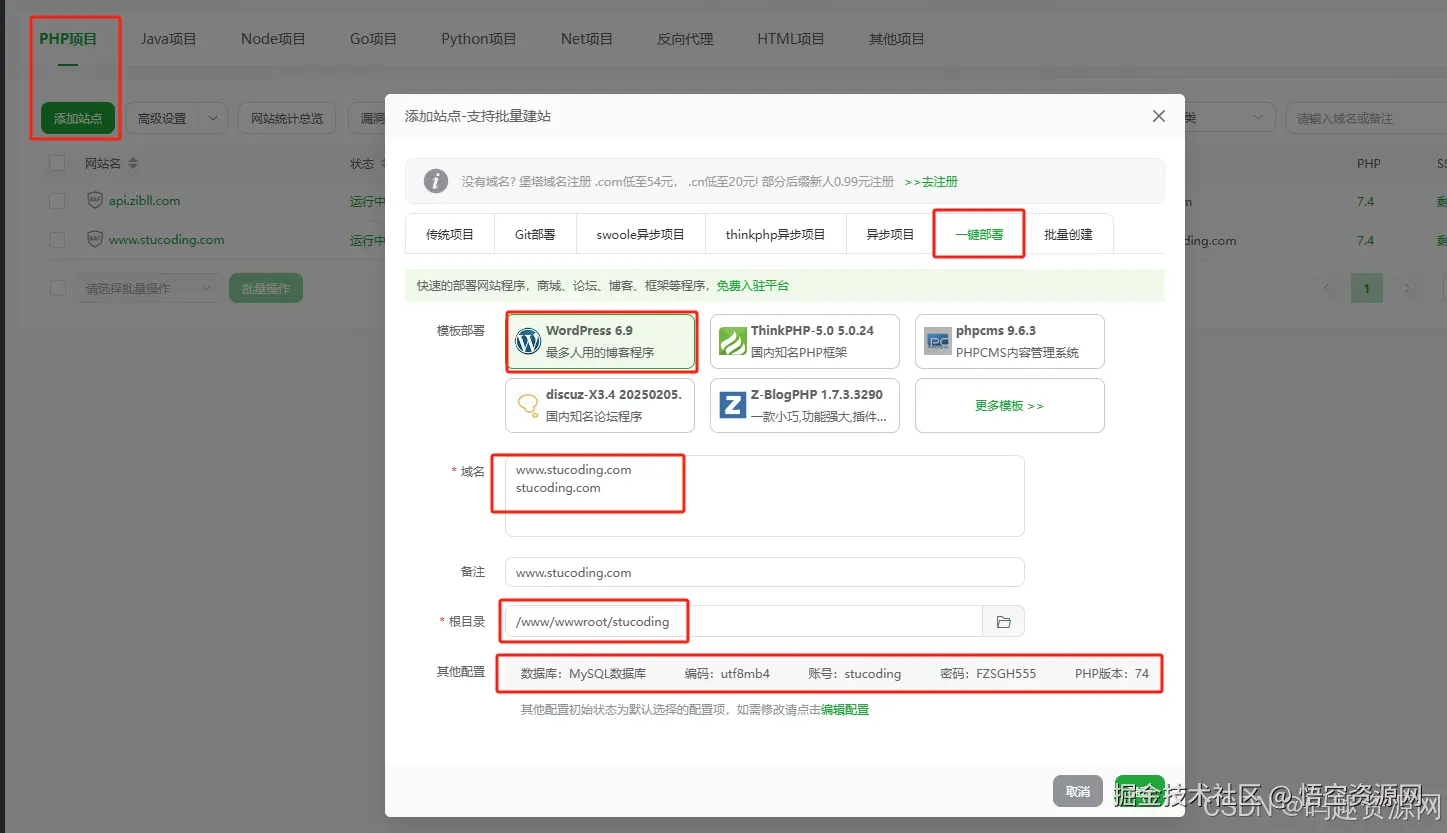Click shield icon next to www.stucoding.com
Screen dimensions: 1447x833
point(95,239)
